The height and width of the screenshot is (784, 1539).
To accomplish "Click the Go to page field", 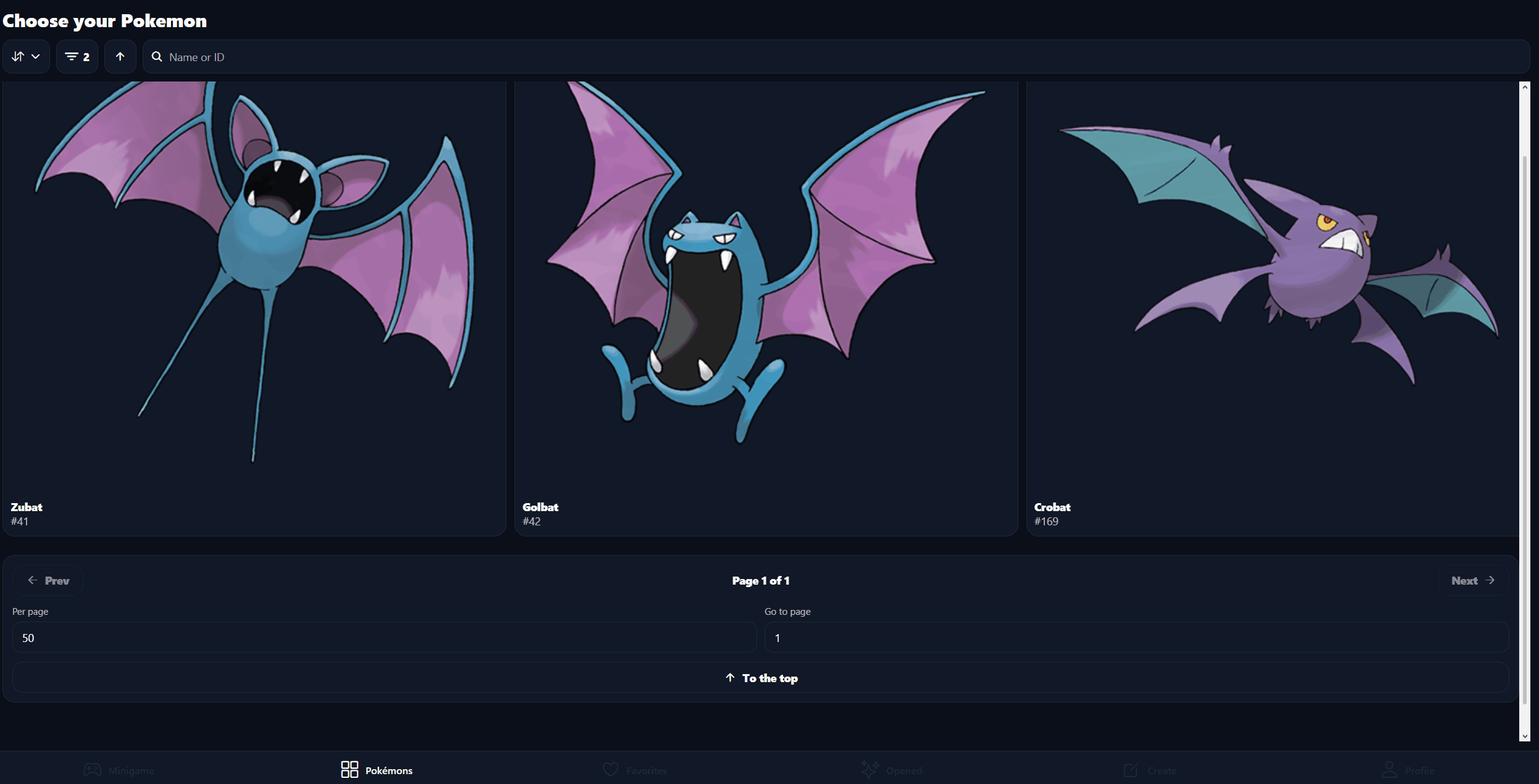I will [x=1136, y=638].
